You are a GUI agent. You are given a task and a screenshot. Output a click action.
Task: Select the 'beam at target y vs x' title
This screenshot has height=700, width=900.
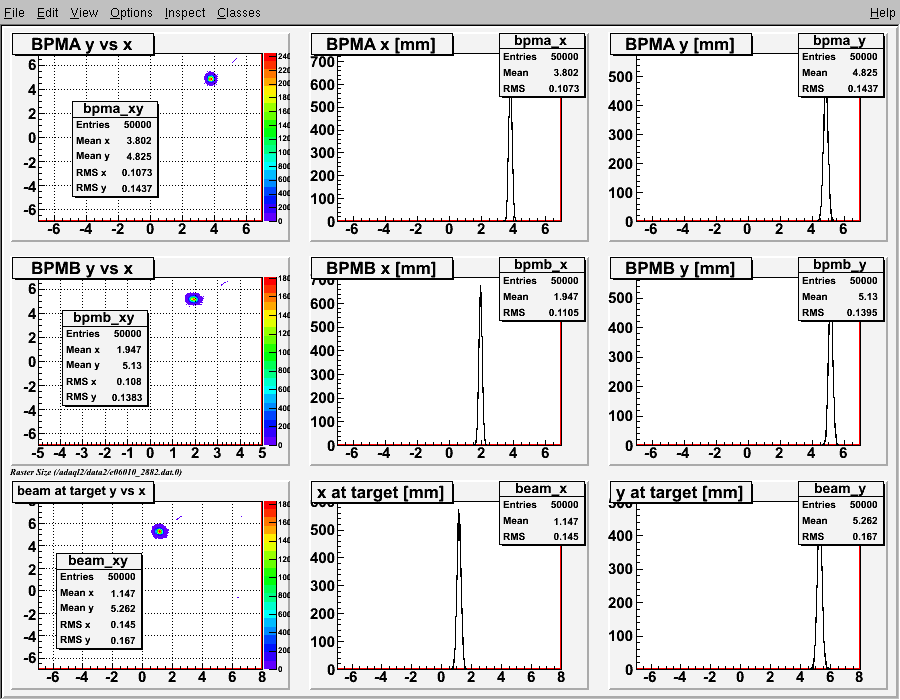coord(83,492)
